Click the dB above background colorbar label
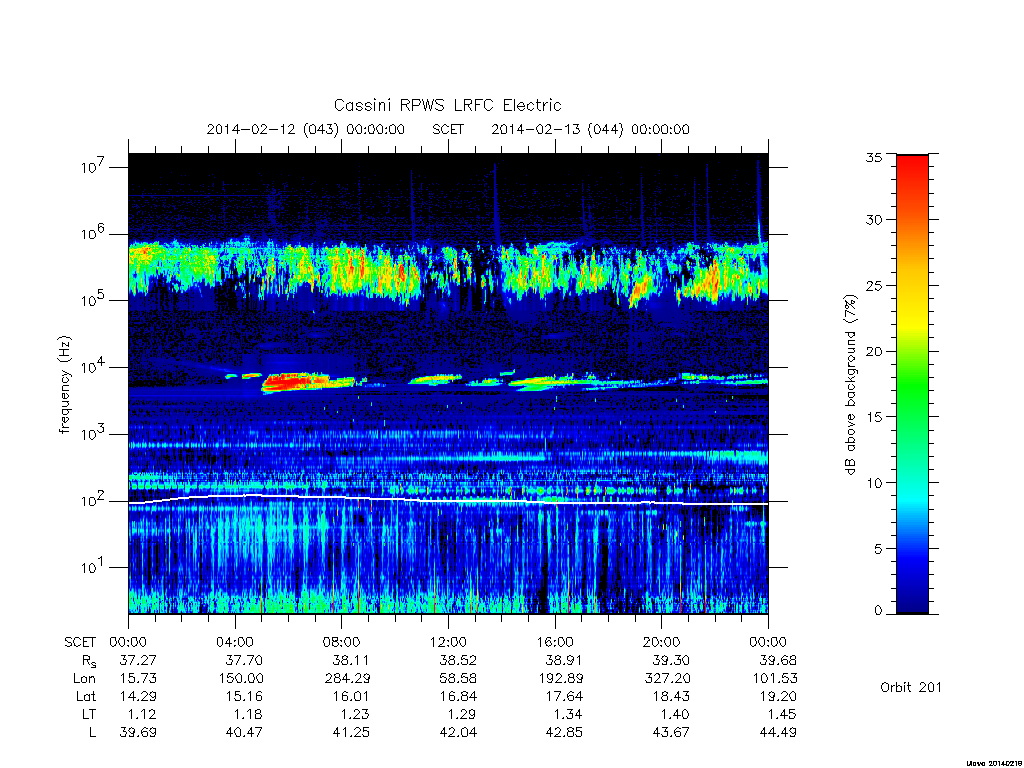 point(850,384)
